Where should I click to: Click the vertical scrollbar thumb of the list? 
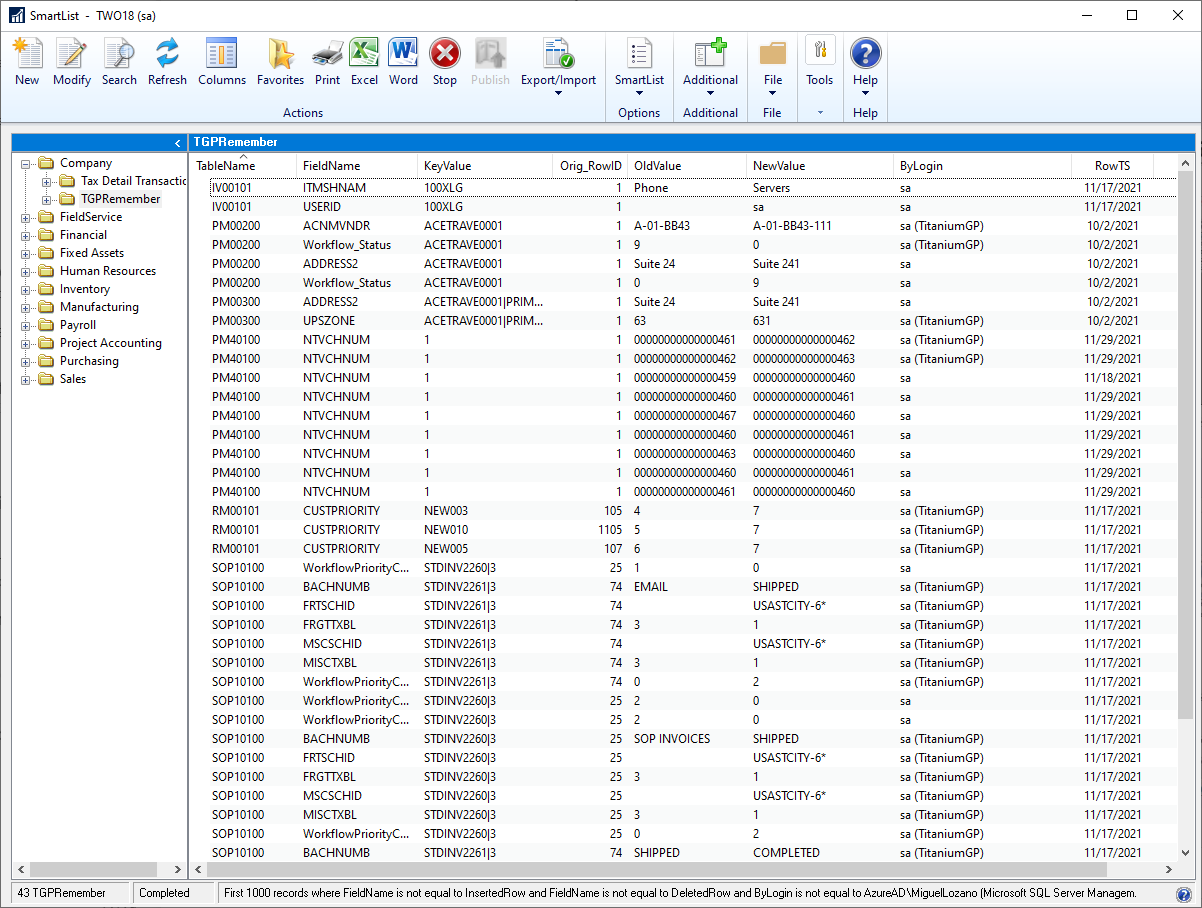[1186, 445]
